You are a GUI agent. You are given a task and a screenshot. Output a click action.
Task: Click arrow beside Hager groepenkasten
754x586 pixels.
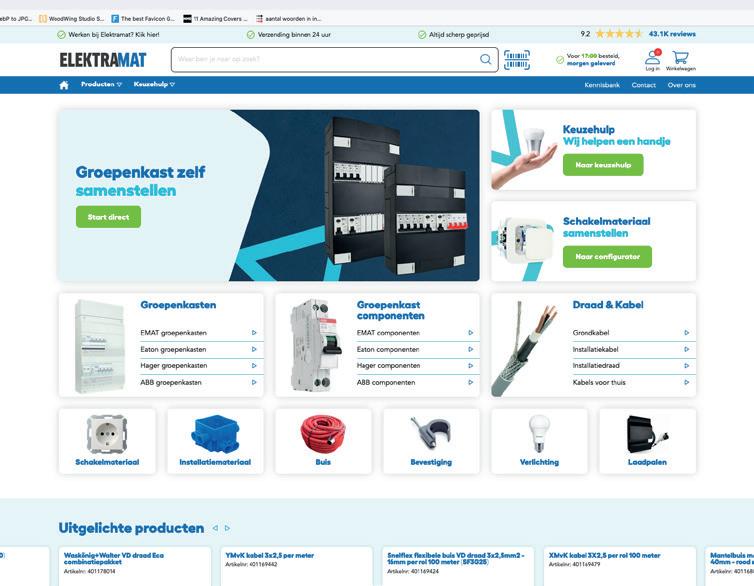point(254,366)
